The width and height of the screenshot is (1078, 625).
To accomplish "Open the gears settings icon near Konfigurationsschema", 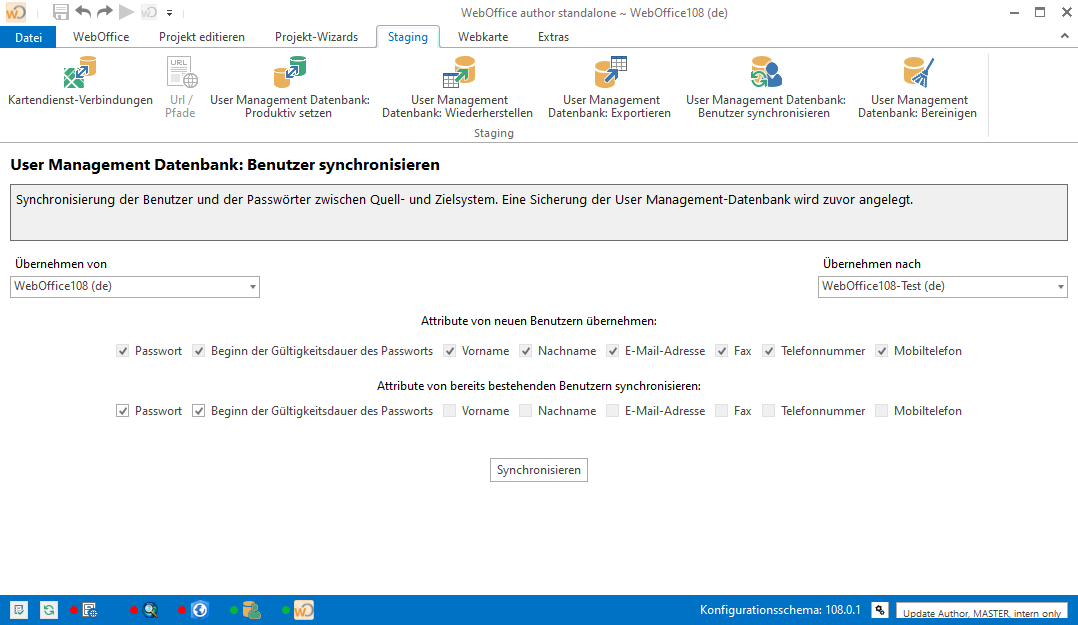I will pos(879,609).
